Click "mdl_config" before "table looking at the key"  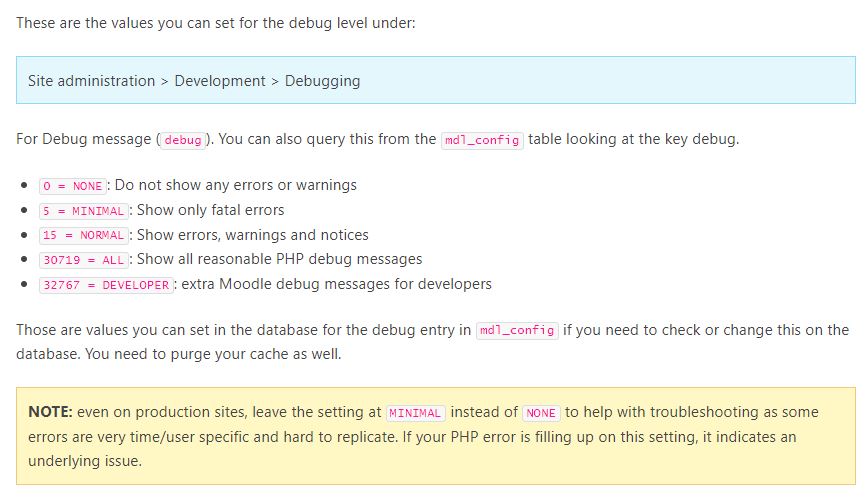pos(481,140)
